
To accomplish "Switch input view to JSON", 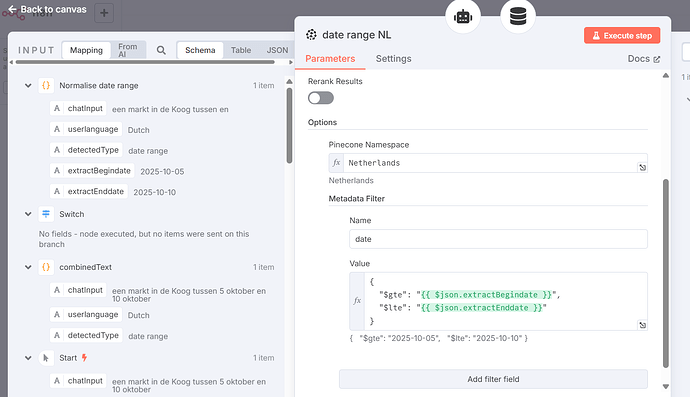I will [277, 50].
